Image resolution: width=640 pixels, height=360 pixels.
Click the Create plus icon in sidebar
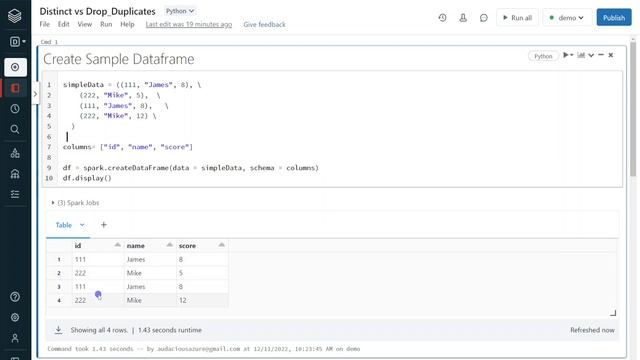(x=16, y=67)
